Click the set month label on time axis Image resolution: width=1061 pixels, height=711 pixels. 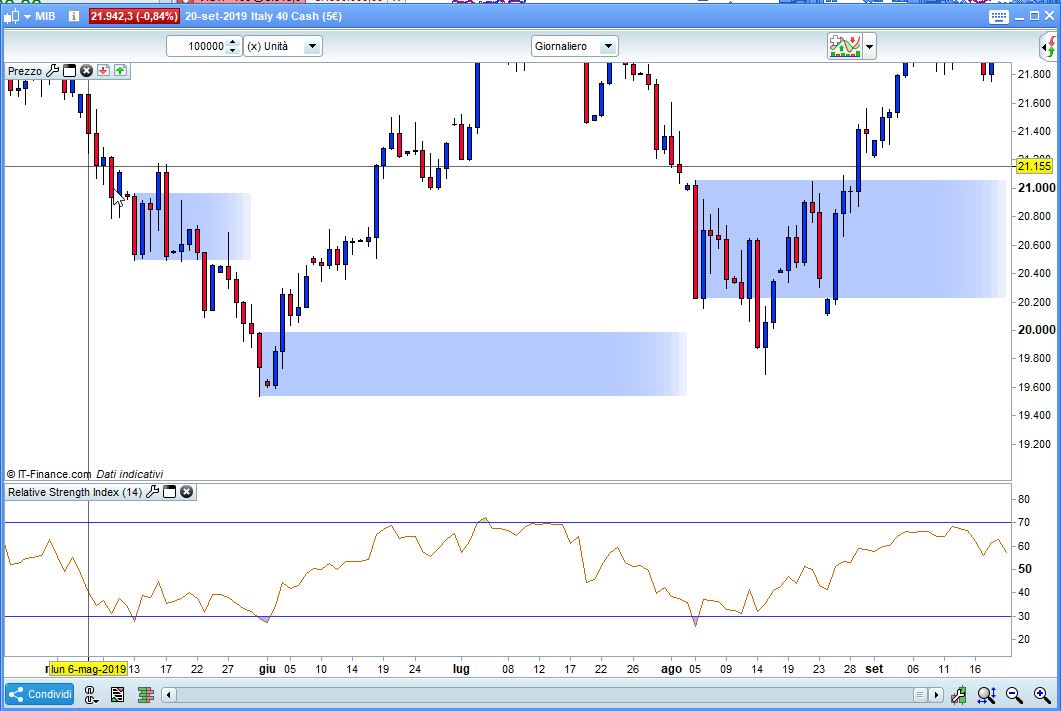coord(874,669)
